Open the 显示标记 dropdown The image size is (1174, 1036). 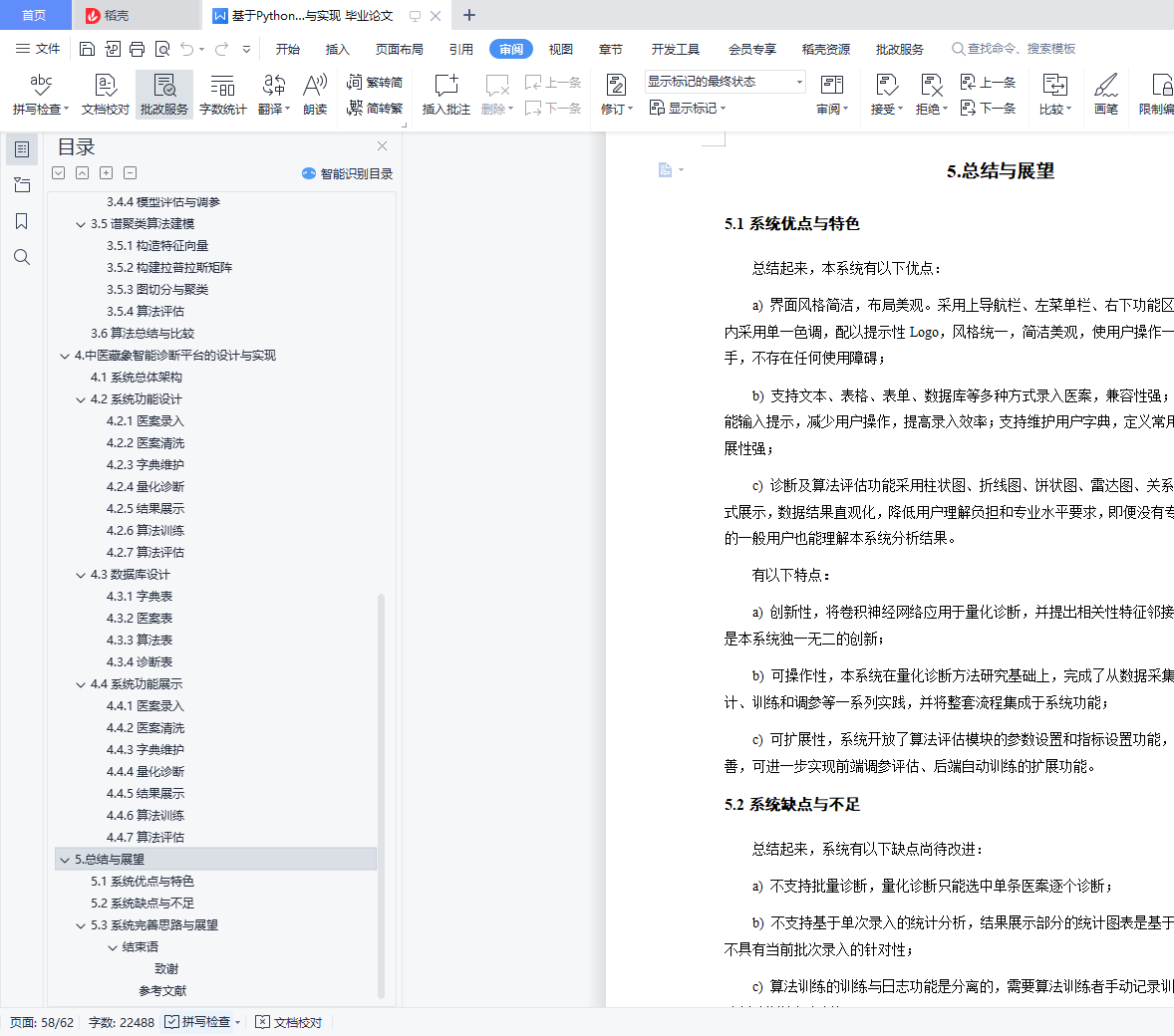tap(688, 109)
